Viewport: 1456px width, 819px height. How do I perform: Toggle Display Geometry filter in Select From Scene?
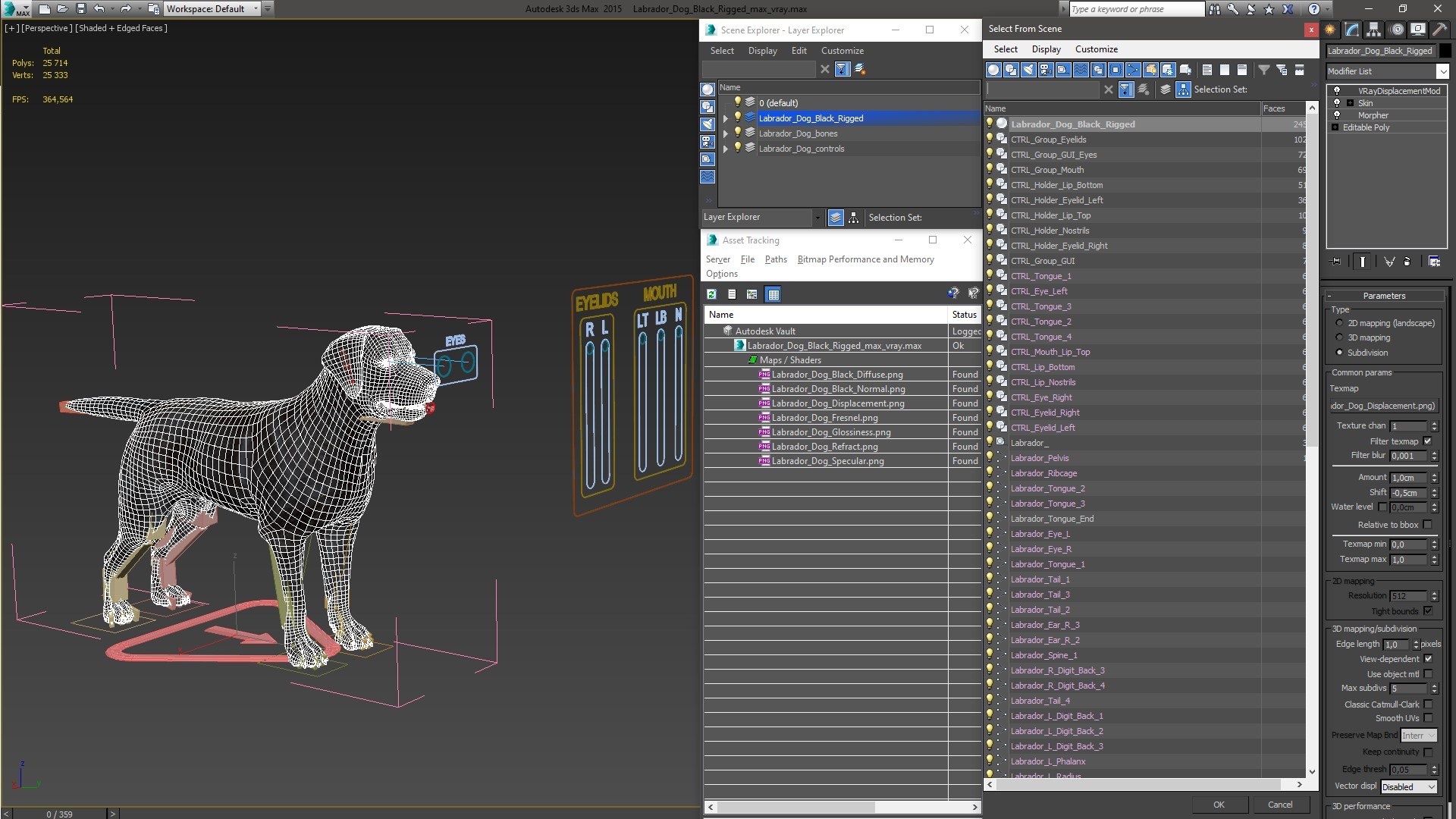click(x=993, y=70)
